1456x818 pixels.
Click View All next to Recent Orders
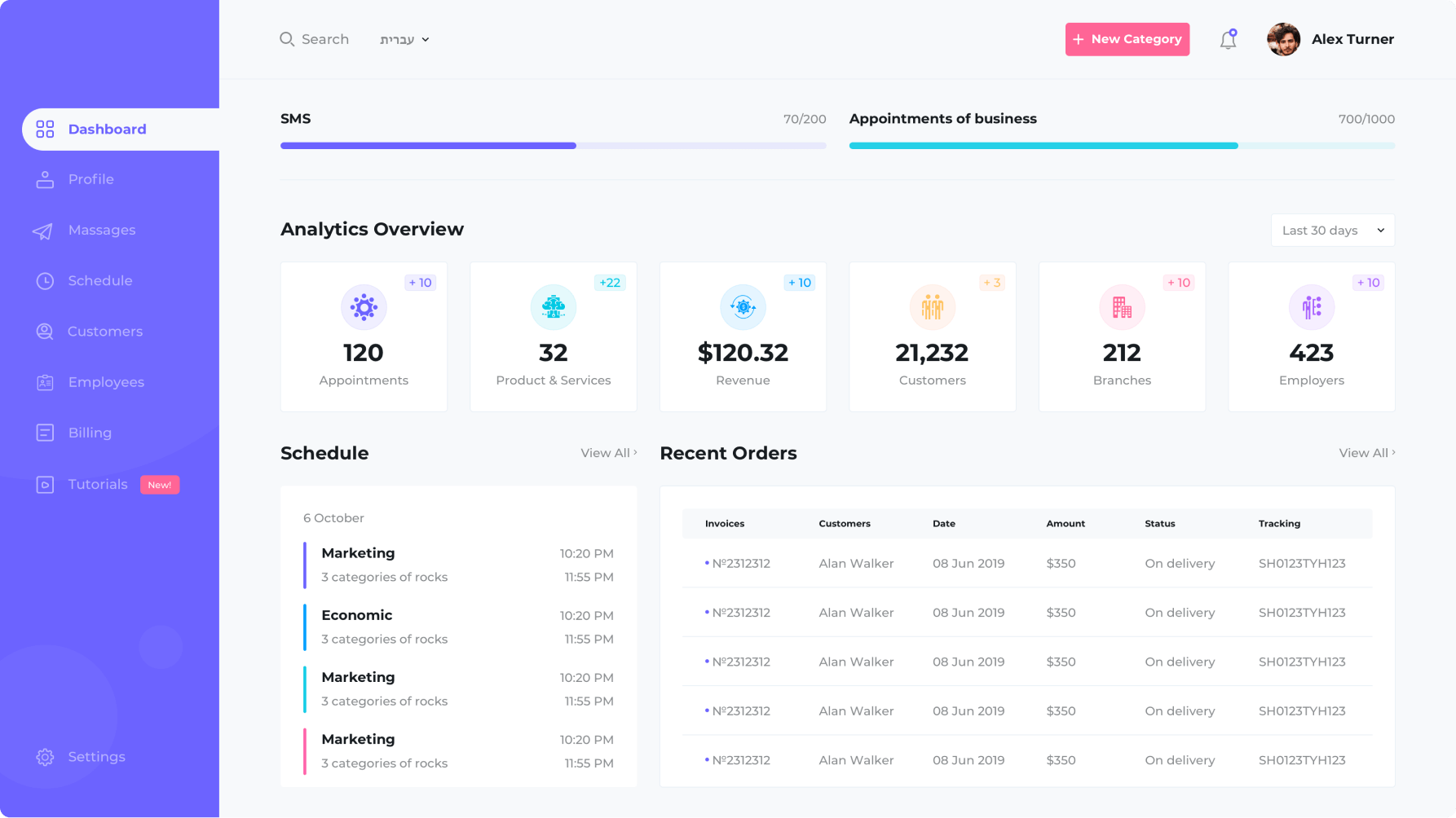(1367, 453)
